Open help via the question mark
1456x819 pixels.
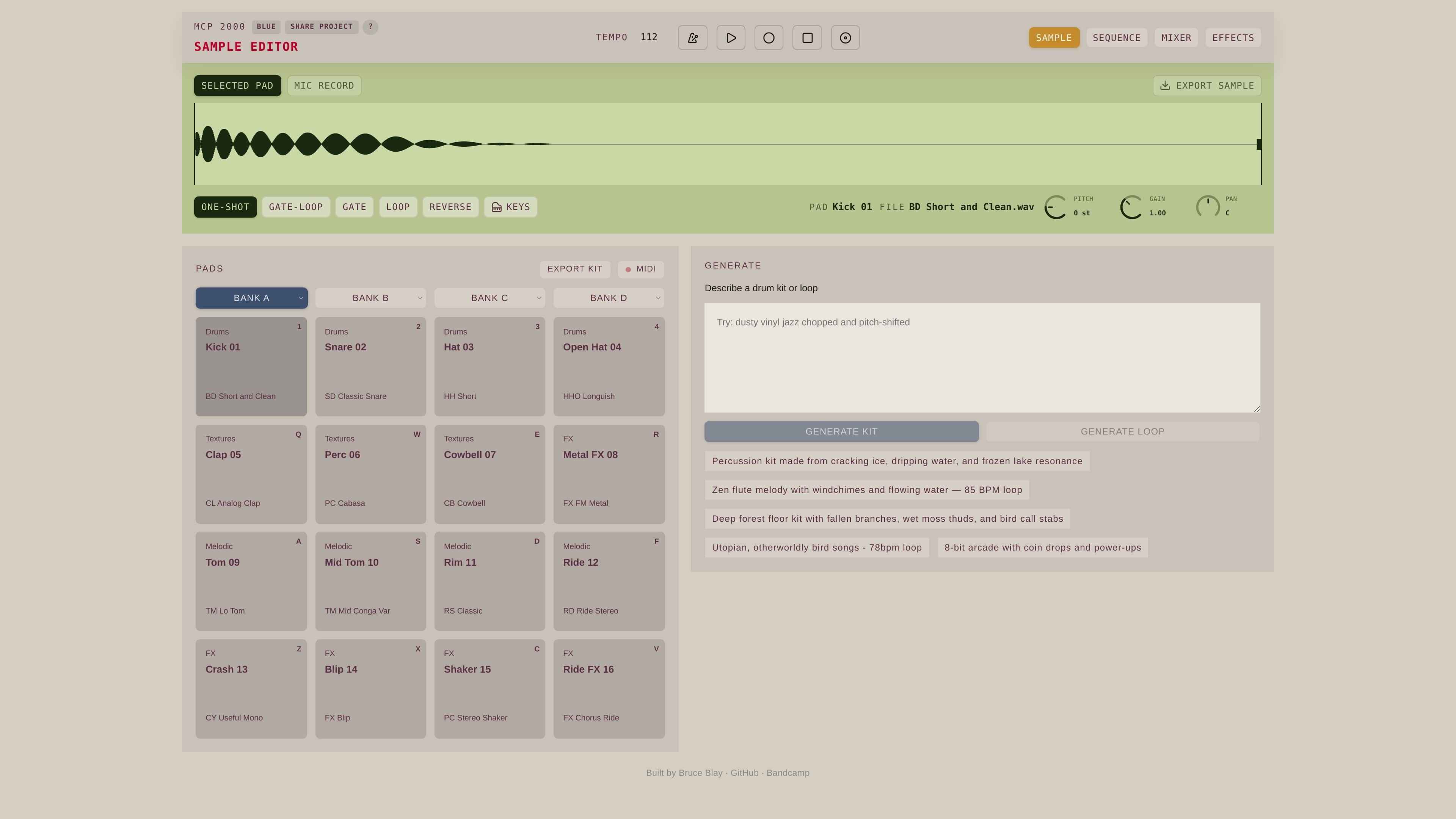point(370,27)
